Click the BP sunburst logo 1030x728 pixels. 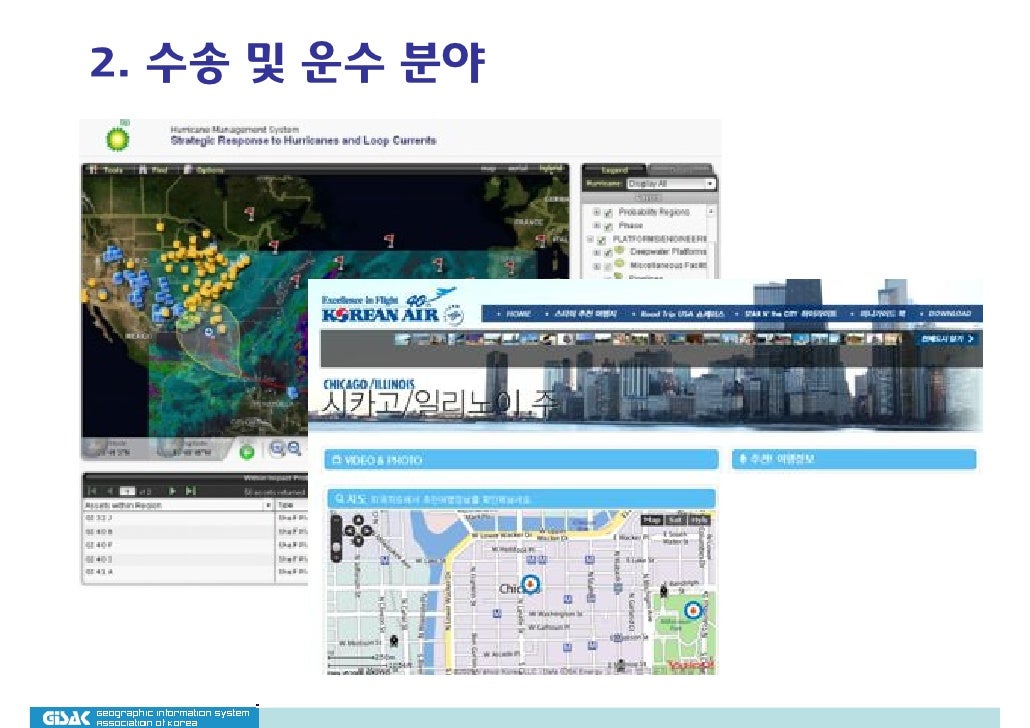(x=118, y=138)
